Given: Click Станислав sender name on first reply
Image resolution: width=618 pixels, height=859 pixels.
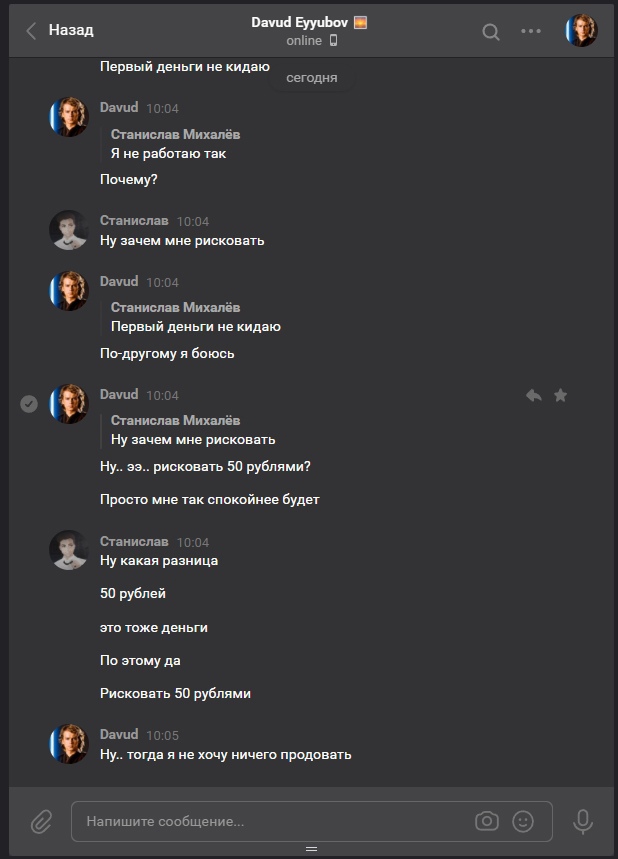Looking at the screenshot, I should 134,221.
